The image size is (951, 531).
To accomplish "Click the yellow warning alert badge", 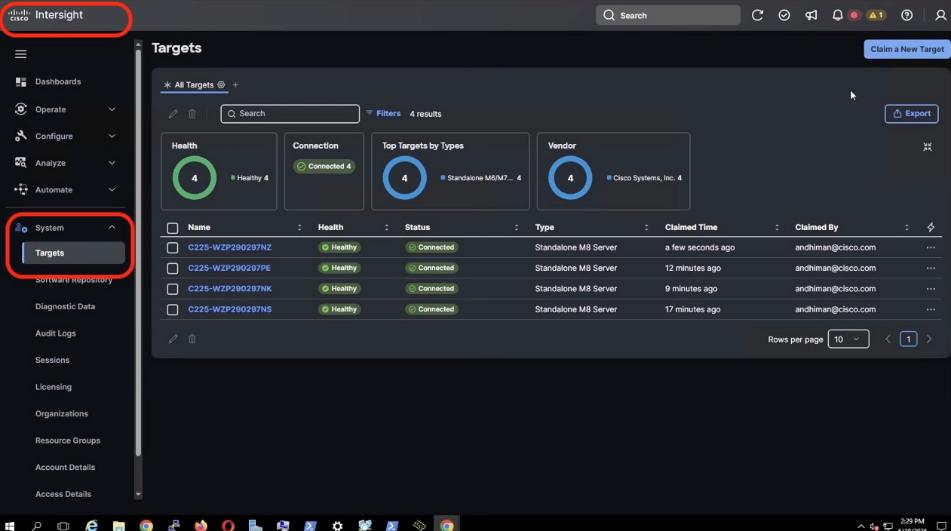I will pos(876,15).
